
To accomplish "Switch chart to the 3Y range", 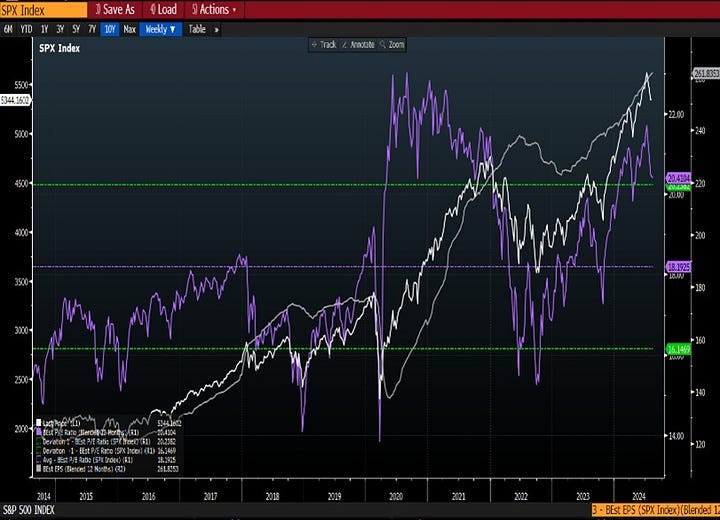I will point(60,29).
